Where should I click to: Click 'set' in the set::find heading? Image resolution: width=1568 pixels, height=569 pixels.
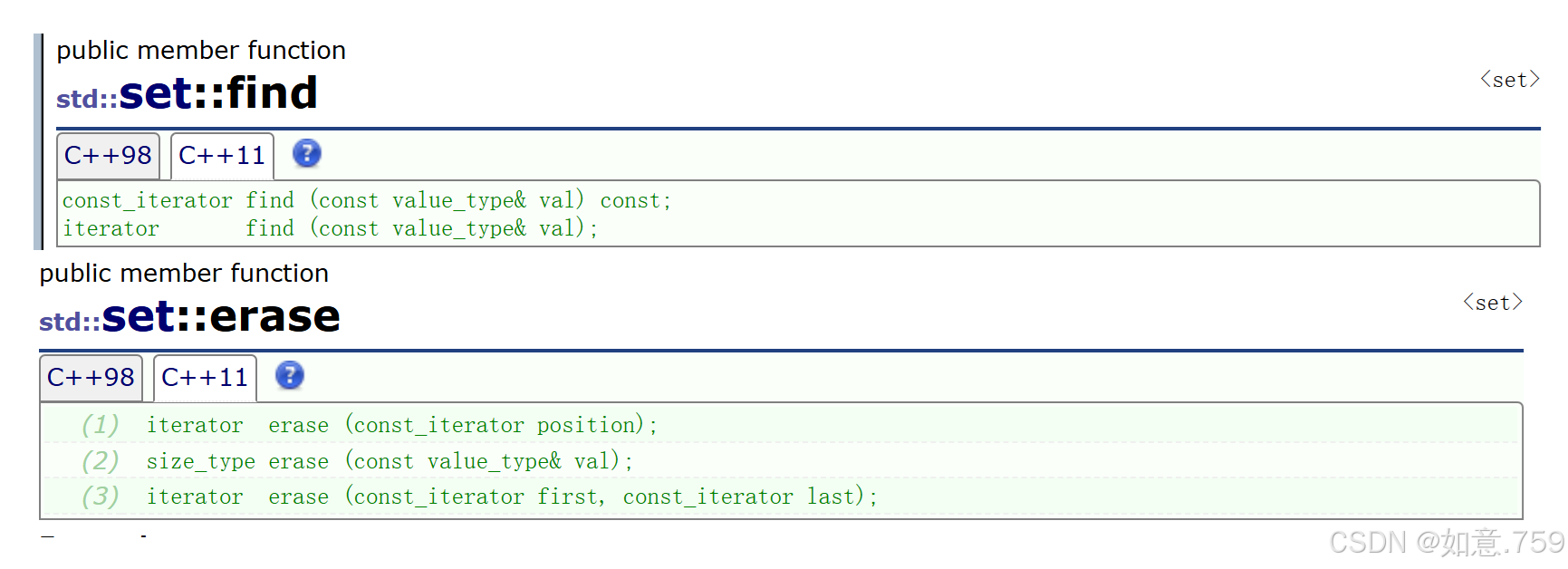tap(156, 93)
